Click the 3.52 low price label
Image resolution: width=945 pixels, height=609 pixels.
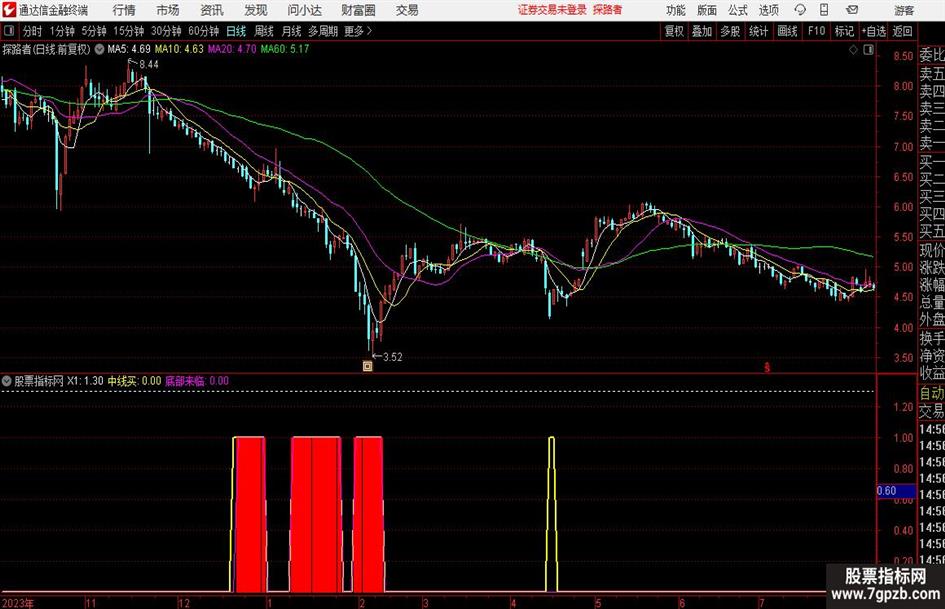coord(392,357)
